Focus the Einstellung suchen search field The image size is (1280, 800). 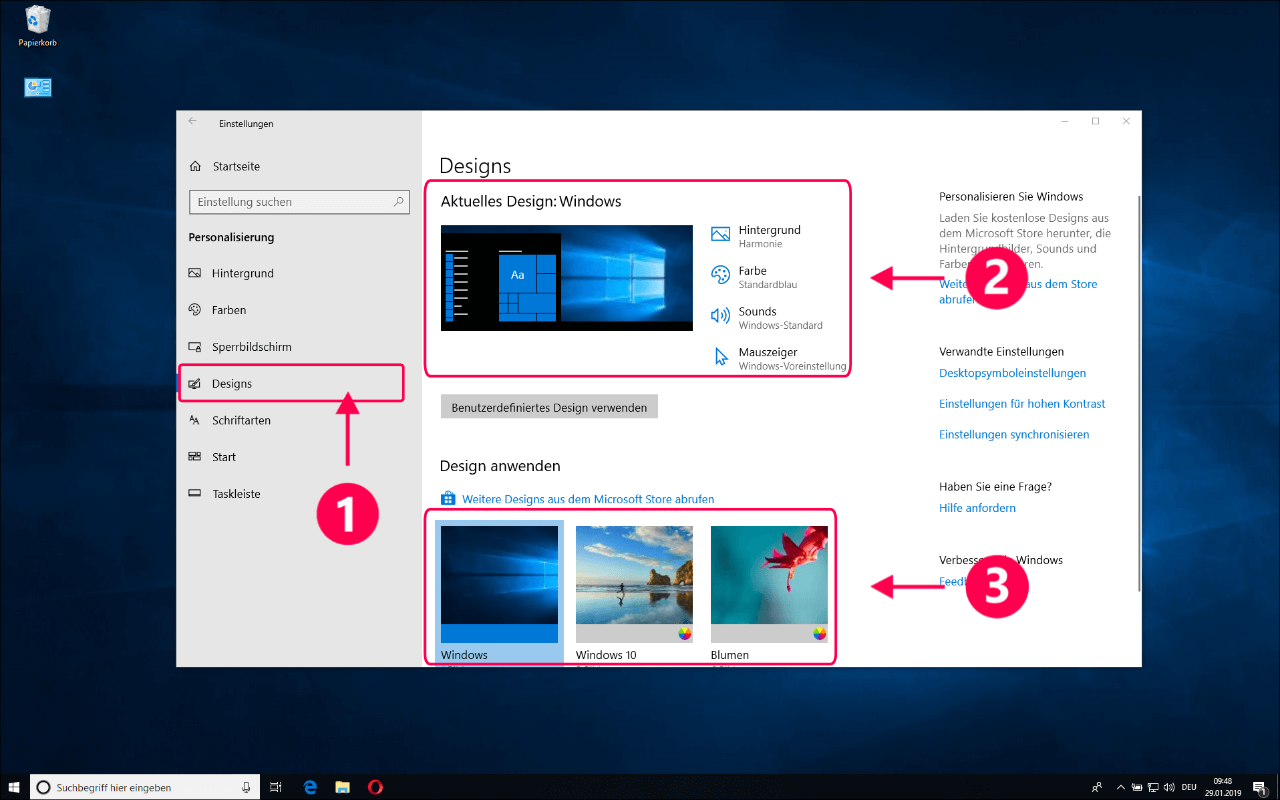[x=299, y=202]
